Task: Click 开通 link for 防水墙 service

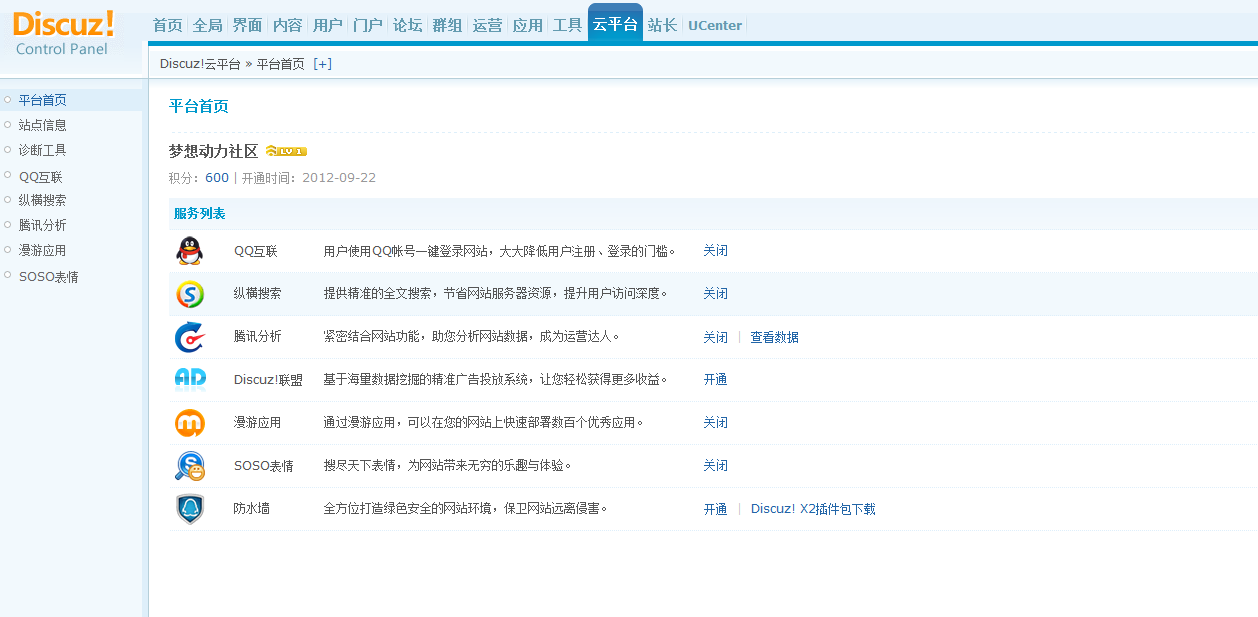Action: [715, 509]
